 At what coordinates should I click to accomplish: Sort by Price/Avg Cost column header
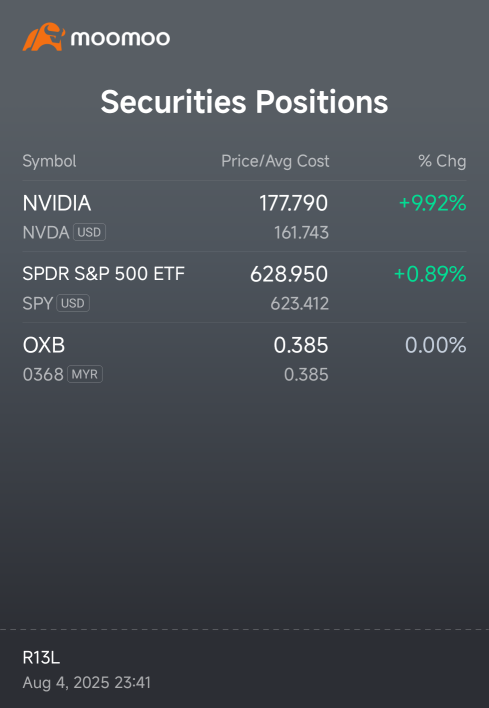tap(275, 161)
